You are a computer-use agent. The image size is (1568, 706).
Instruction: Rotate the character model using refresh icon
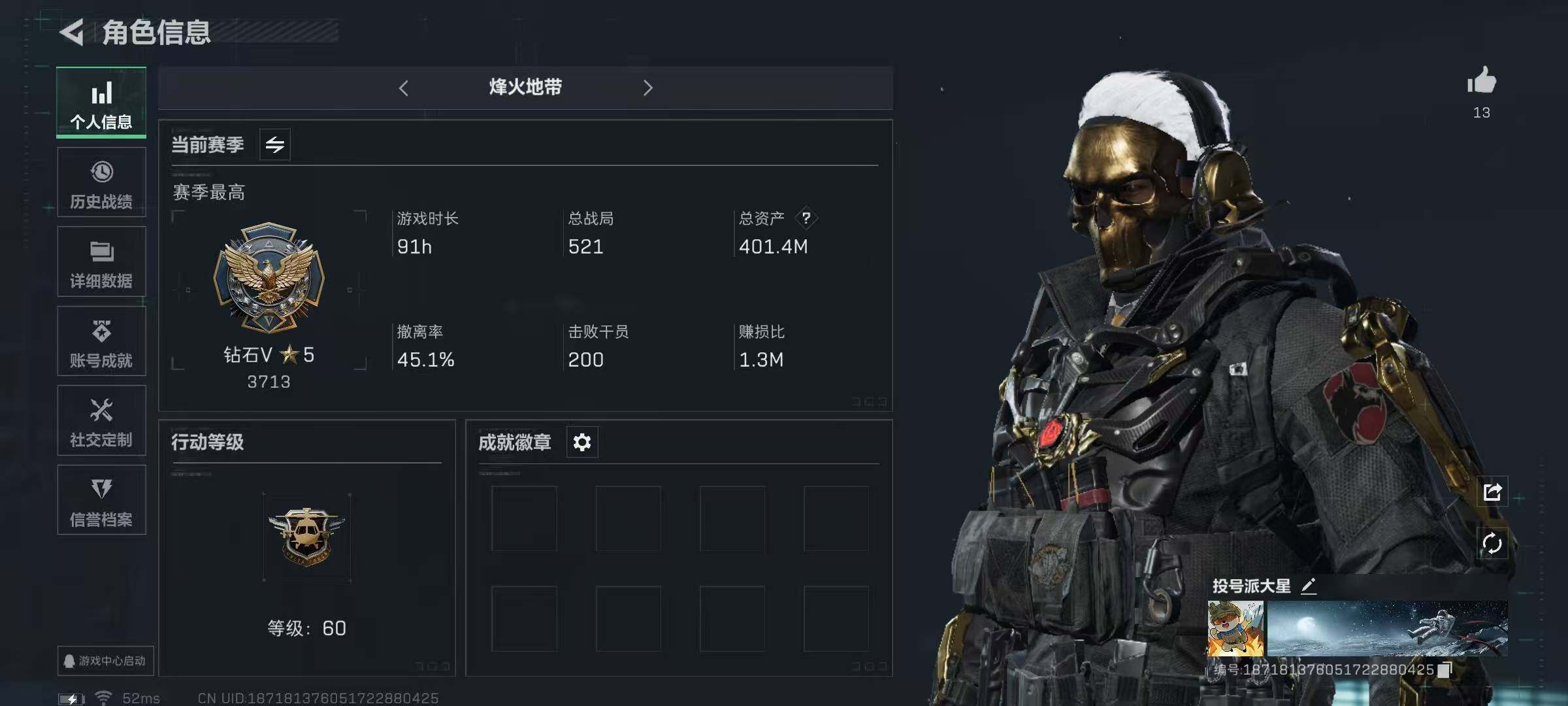click(x=1492, y=543)
